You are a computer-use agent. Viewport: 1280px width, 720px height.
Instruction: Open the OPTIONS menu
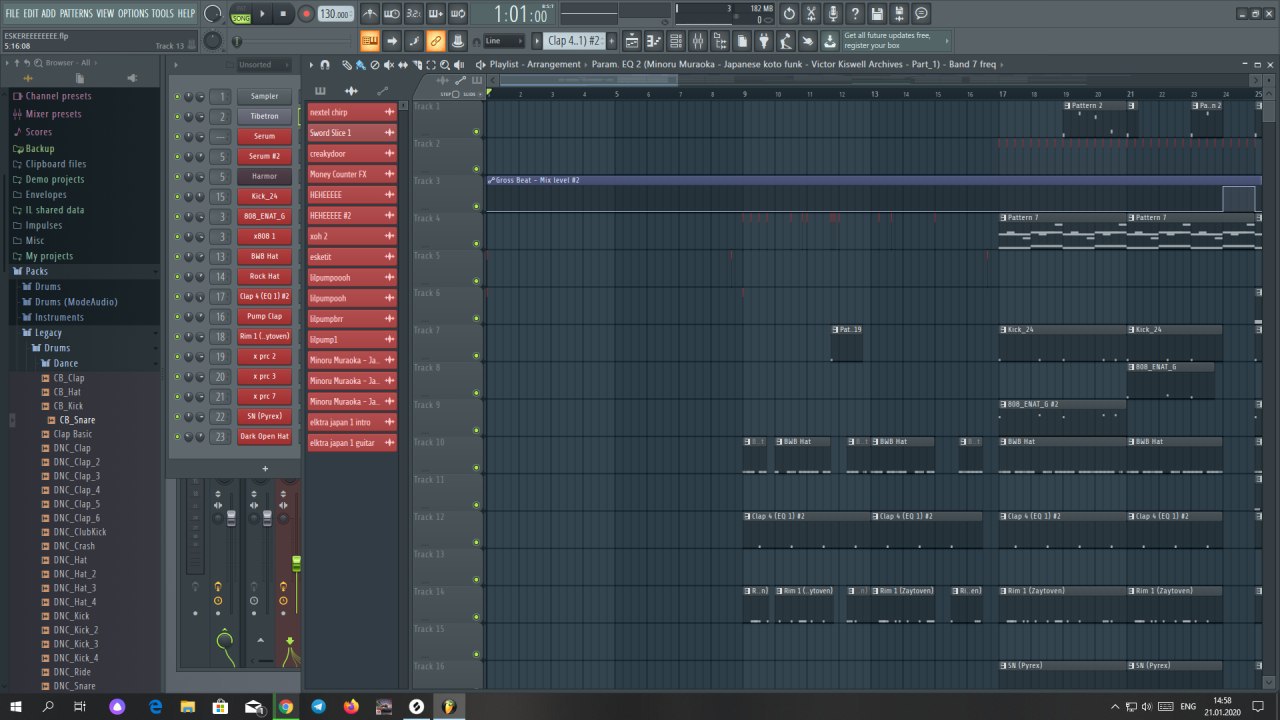click(133, 13)
